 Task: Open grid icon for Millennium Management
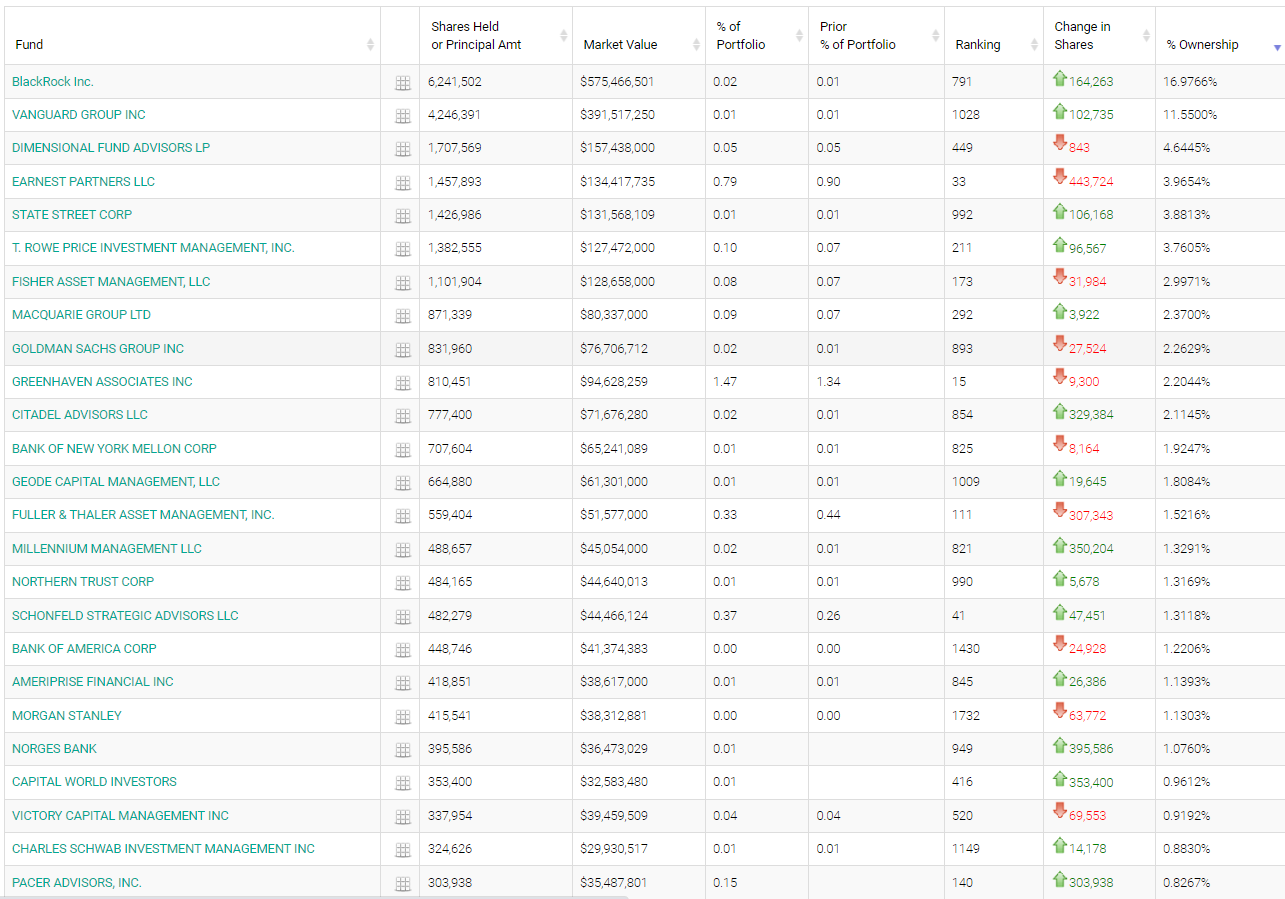[x=403, y=550]
